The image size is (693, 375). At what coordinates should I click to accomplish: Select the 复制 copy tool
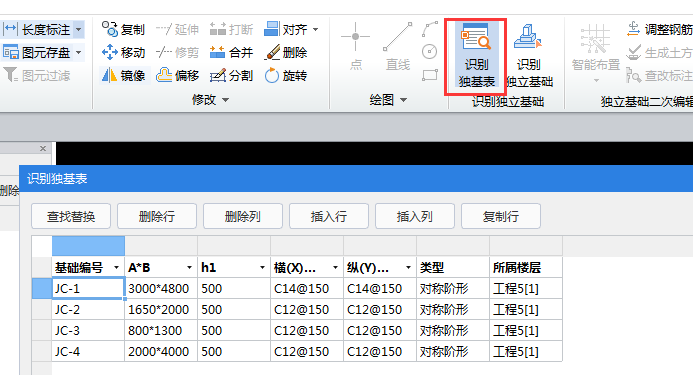point(124,30)
